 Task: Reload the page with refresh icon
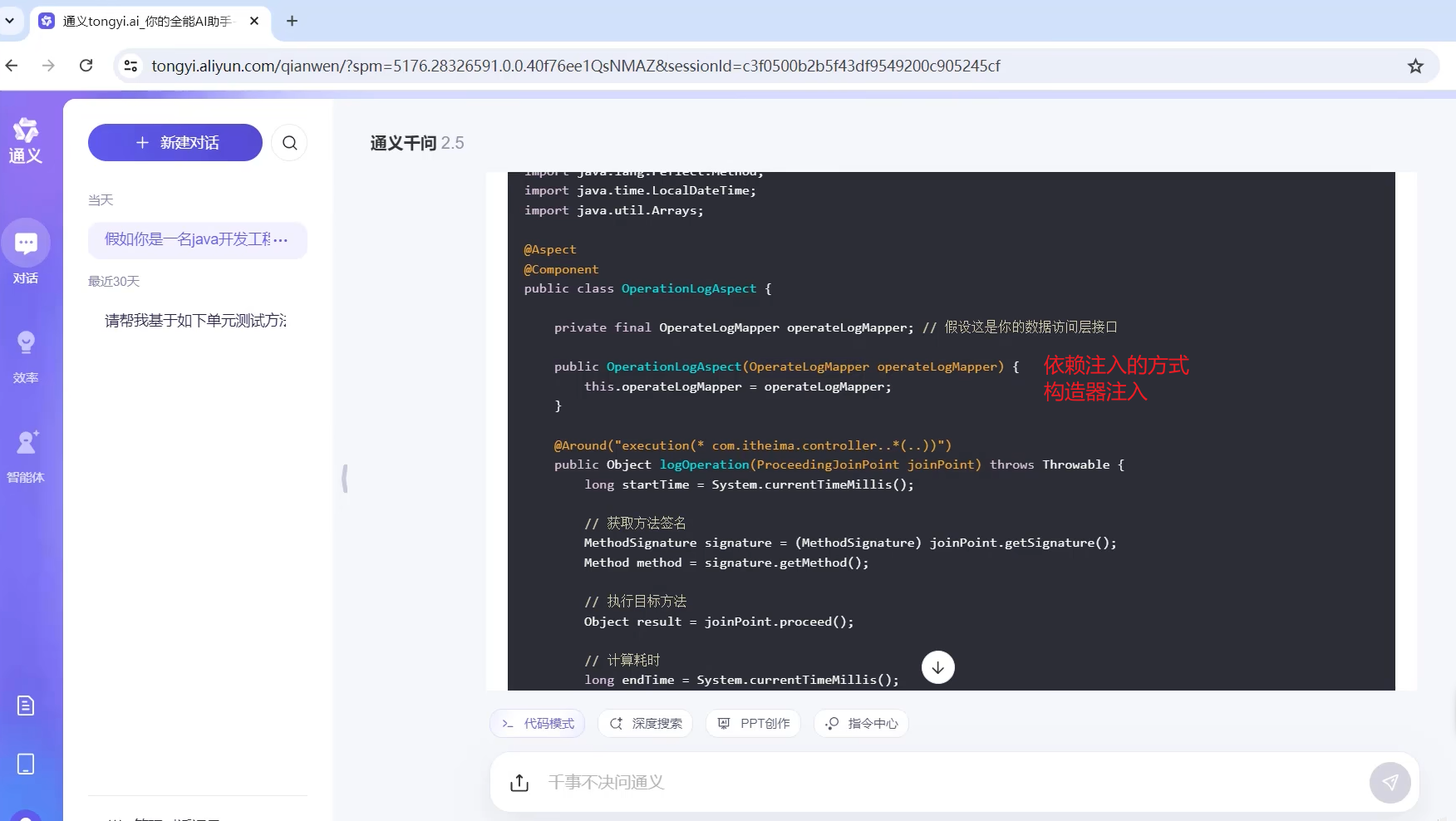(86, 66)
